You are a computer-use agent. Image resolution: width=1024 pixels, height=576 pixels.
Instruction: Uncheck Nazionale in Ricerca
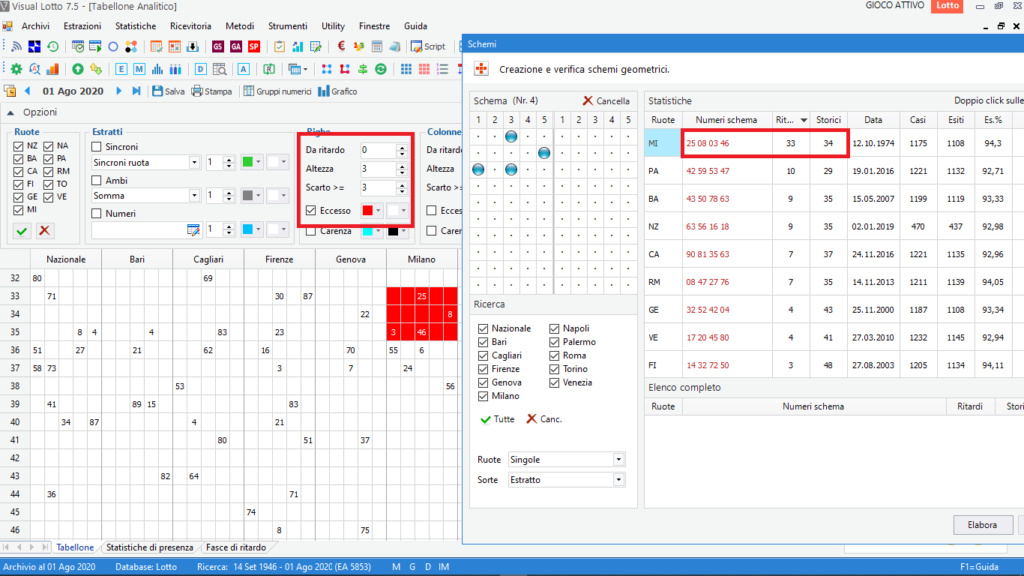pos(483,328)
